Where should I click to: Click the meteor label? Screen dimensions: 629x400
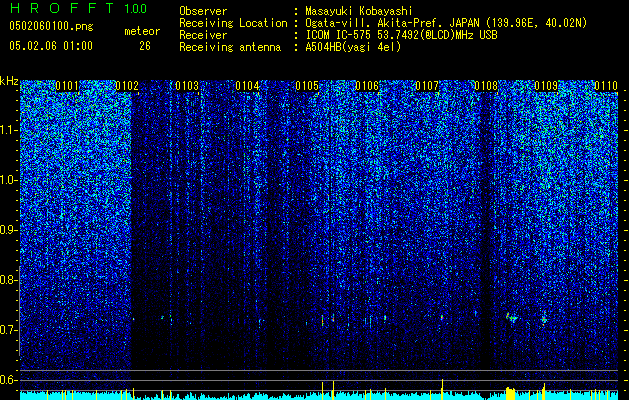point(142,31)
